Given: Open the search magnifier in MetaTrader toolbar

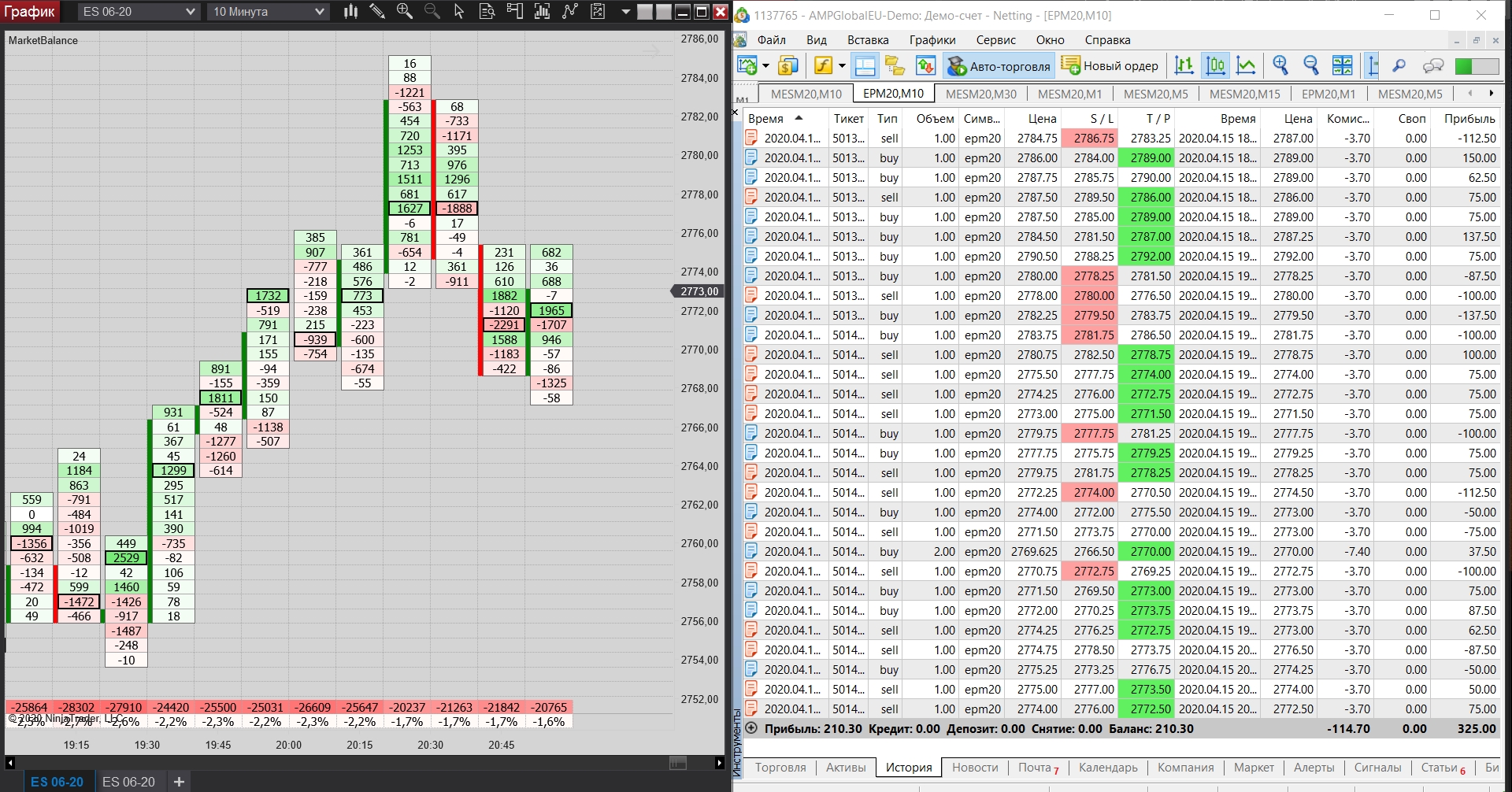Looking at the screenshot, I should click(x=1399, y=66).
